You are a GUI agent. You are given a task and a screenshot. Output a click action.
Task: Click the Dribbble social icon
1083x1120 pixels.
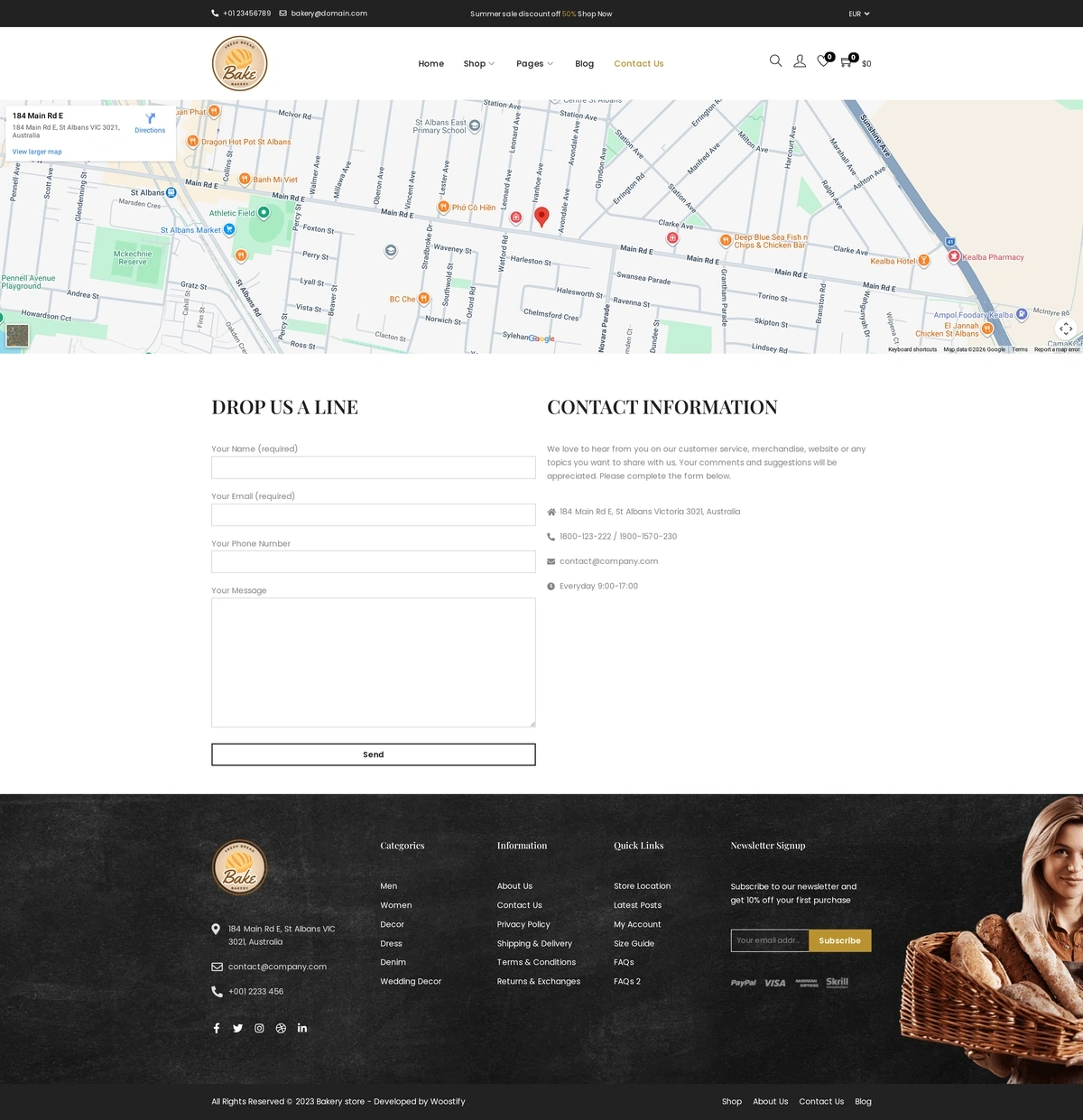point(281,1027)
